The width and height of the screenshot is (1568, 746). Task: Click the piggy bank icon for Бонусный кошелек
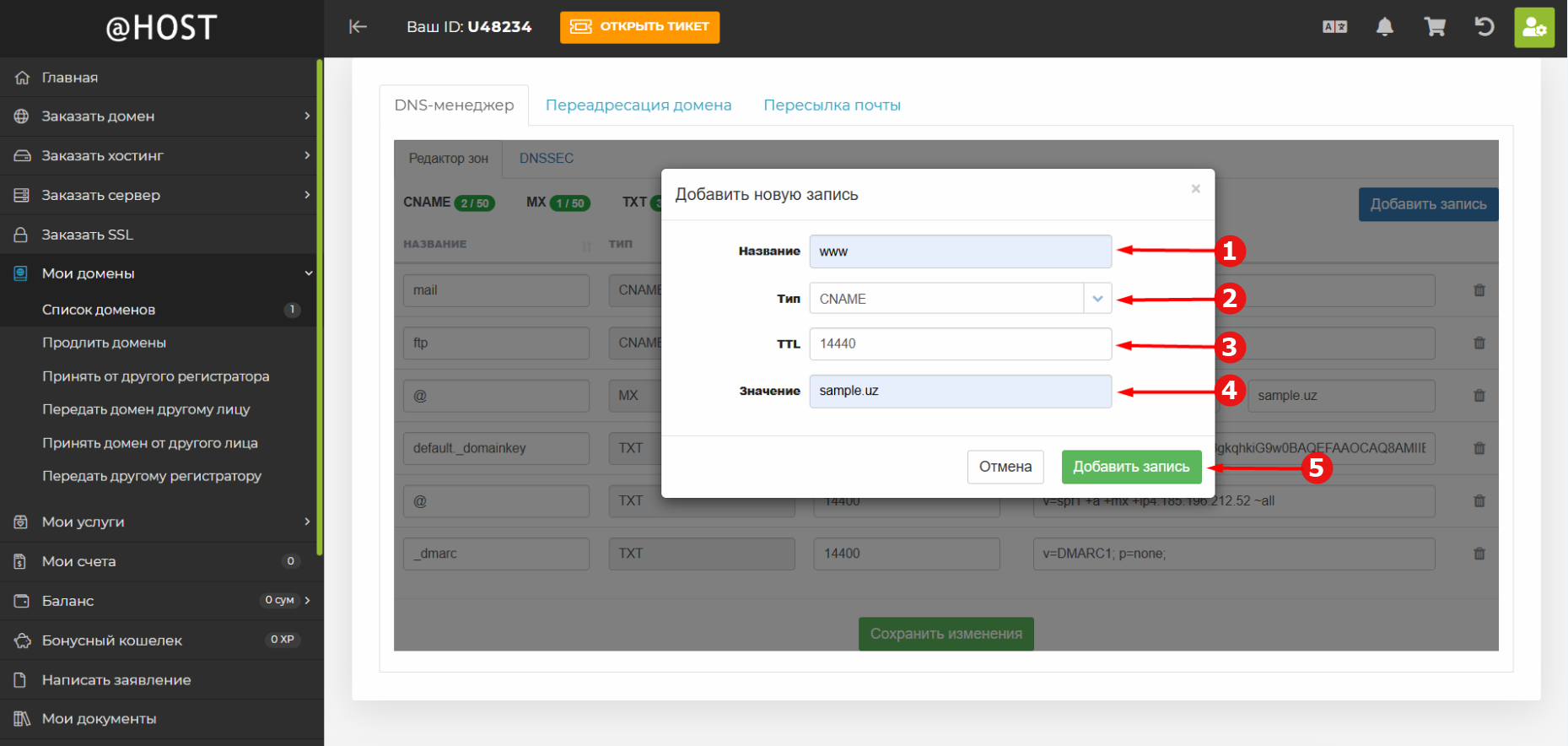[x=22, y=641]
